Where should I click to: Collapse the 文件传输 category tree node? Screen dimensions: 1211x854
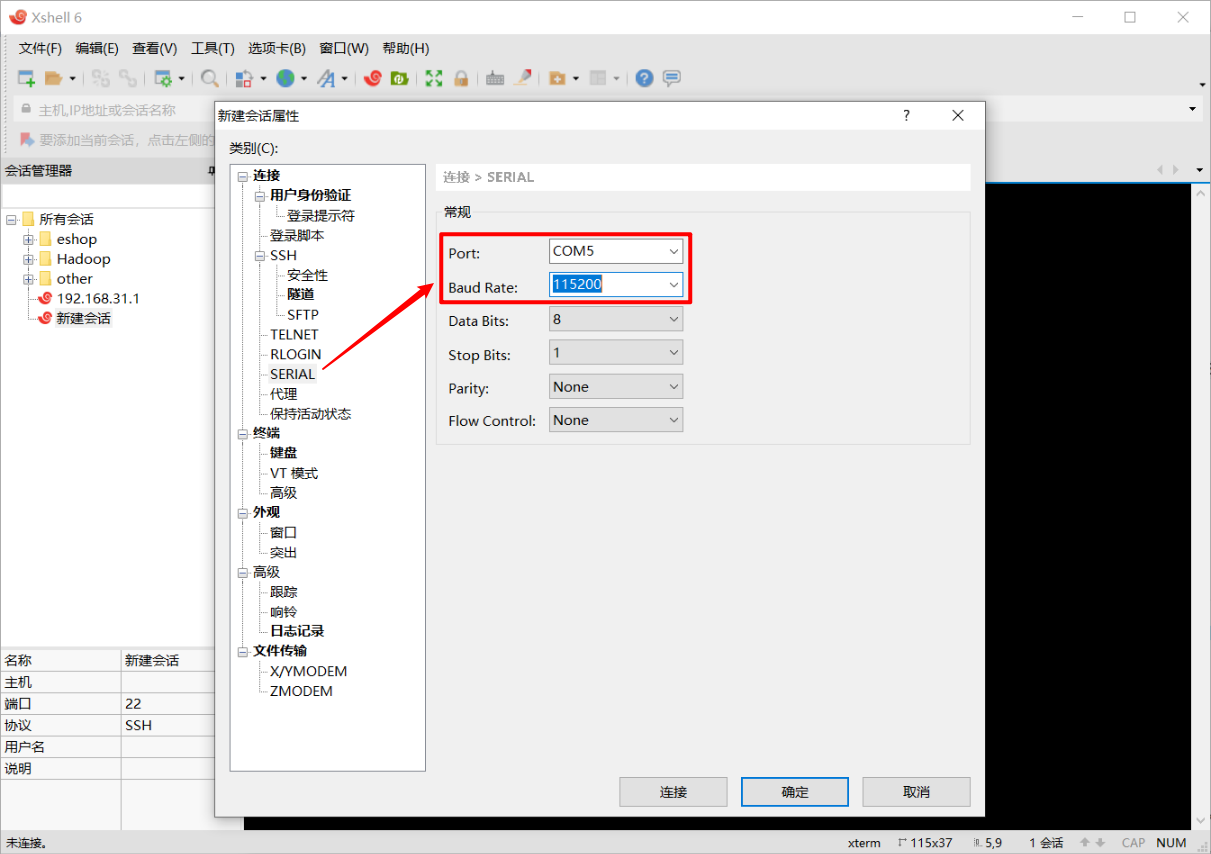coord(243,652)
